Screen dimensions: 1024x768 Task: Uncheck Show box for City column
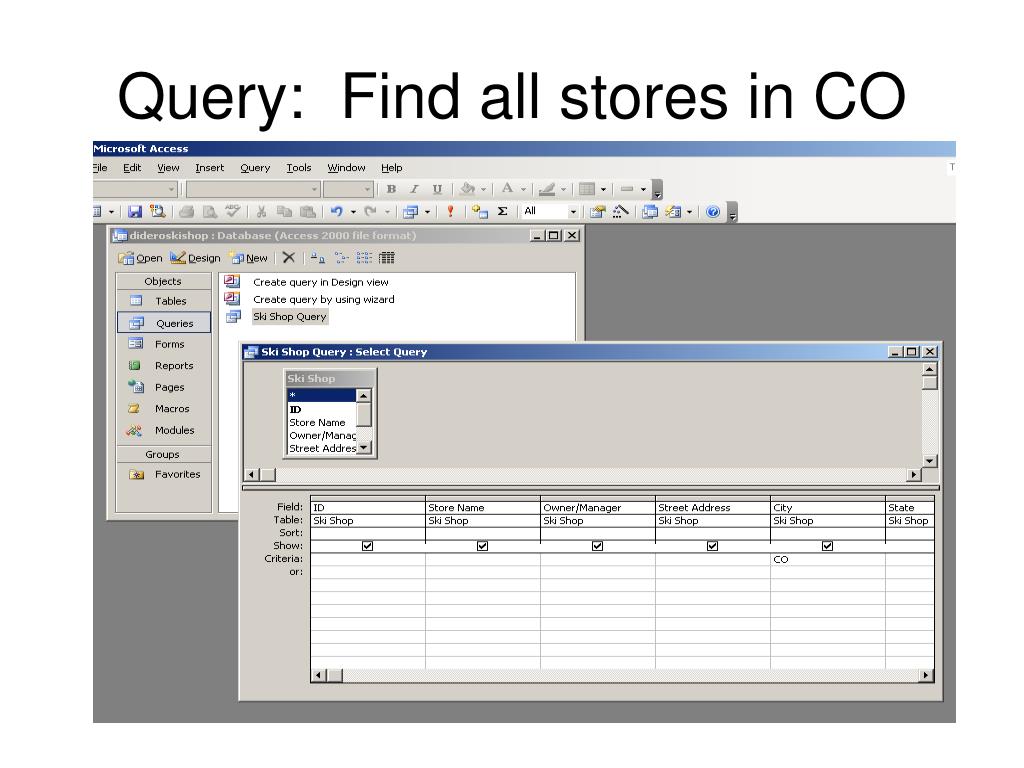(827, 546)
